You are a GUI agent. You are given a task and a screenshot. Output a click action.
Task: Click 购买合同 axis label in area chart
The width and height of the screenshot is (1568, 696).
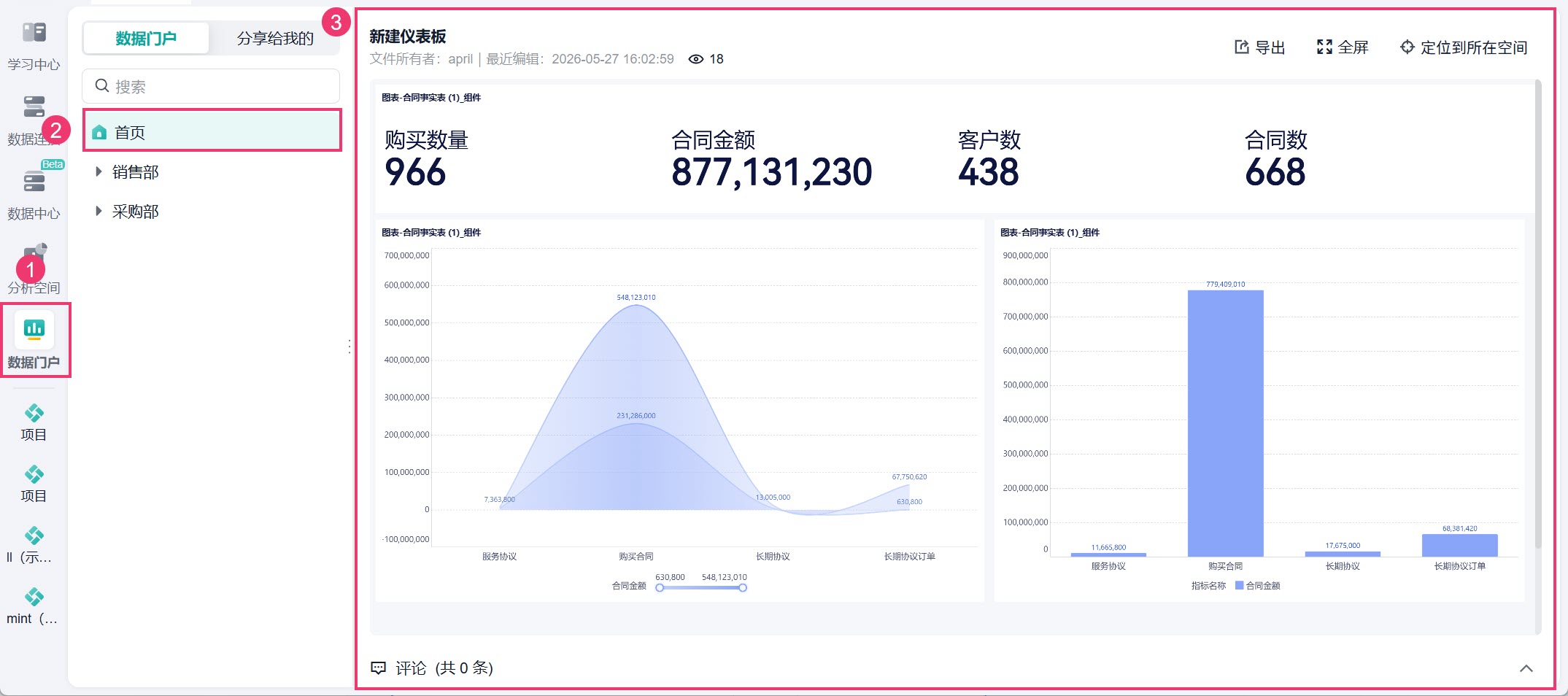coord(636,557)
